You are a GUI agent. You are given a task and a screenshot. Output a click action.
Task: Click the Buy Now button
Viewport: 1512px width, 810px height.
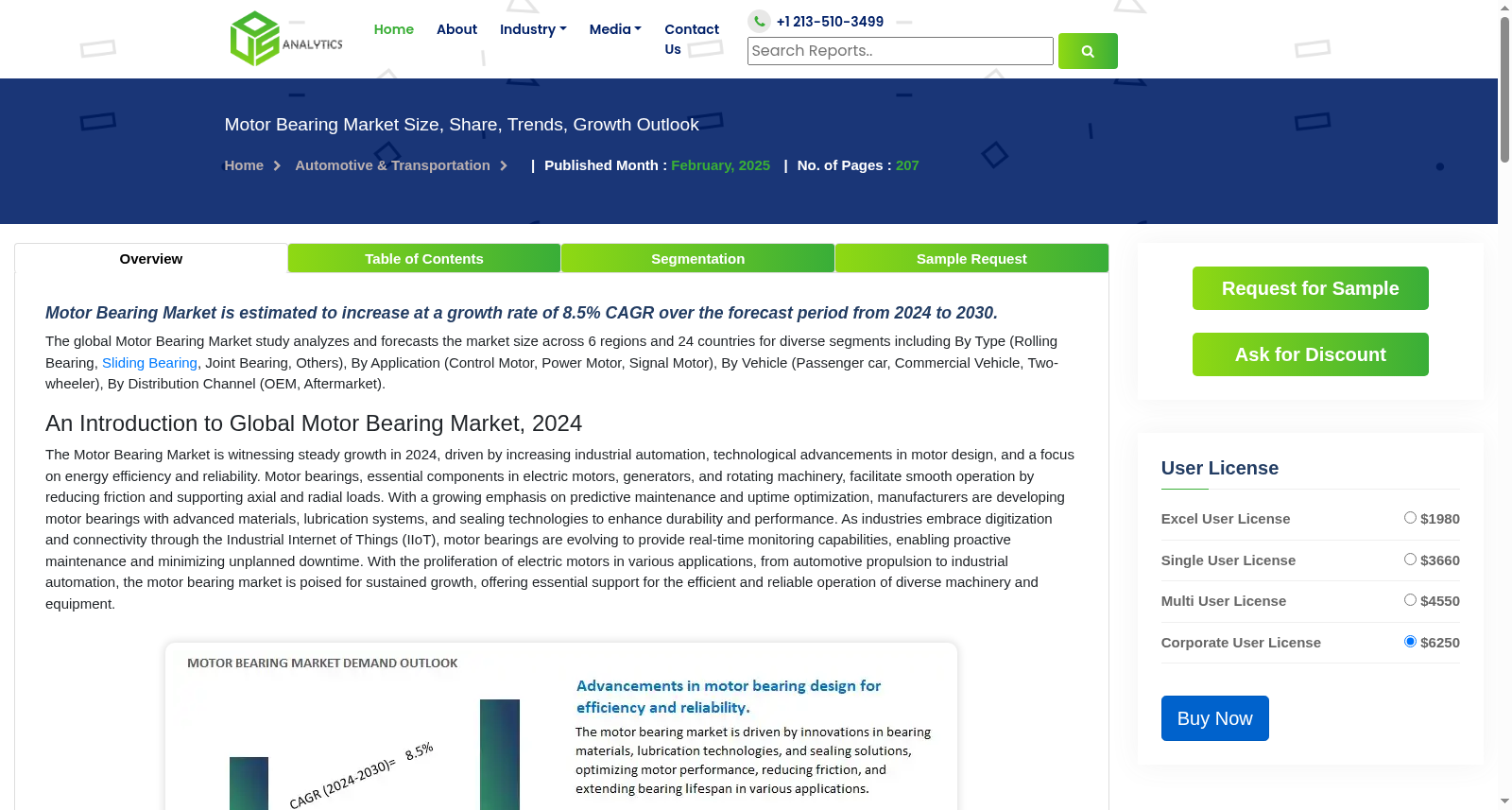(x=1215, y=718)
